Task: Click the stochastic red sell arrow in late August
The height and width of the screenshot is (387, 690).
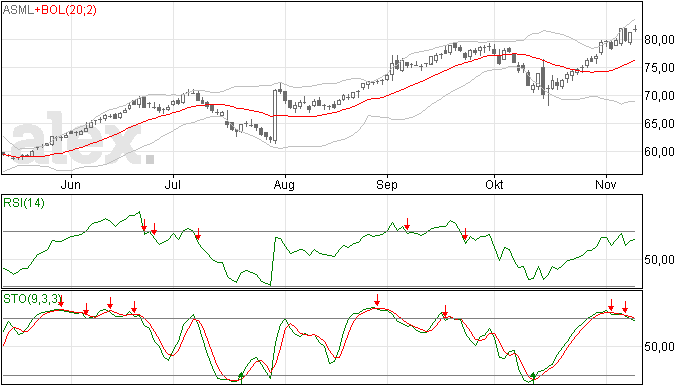Action: [x=377, y=300]
